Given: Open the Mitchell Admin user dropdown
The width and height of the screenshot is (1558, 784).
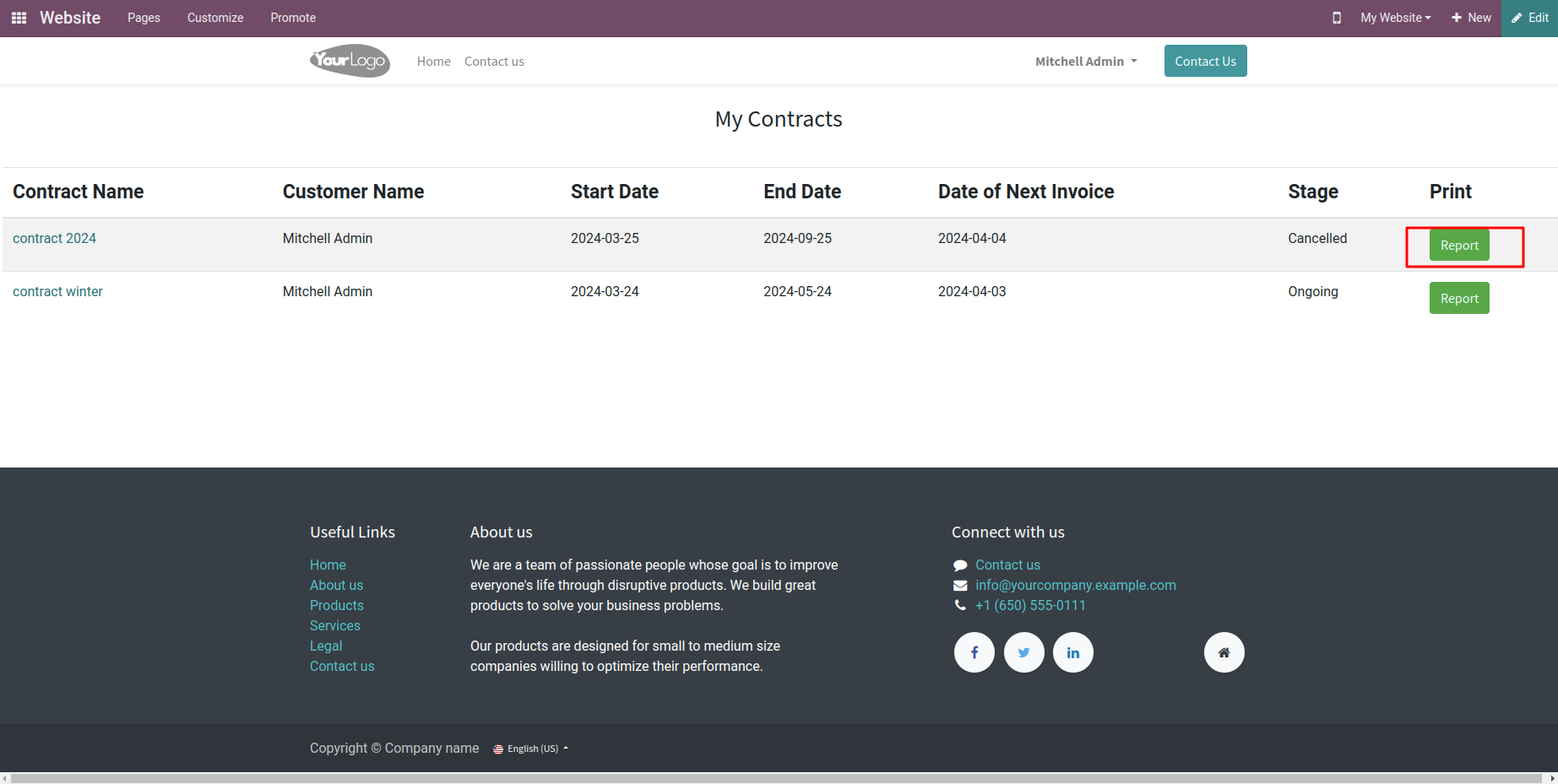Looking at the screenshot, I should [x=1086, y=62].
